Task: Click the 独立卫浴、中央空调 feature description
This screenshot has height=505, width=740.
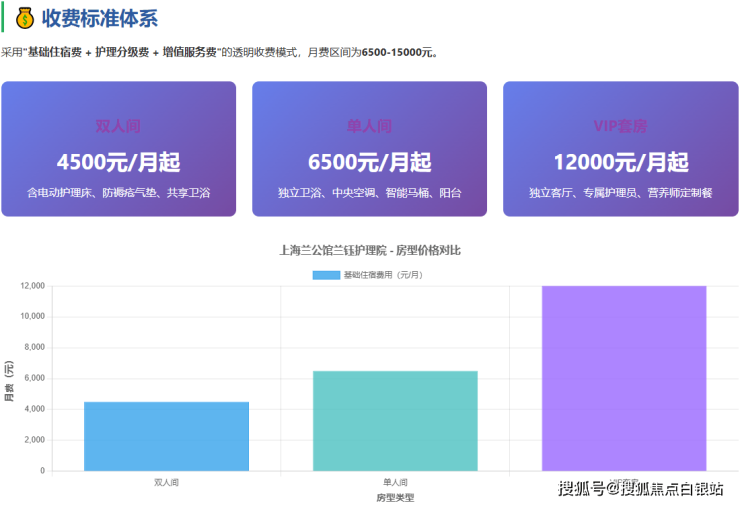Action: (370, 193)
